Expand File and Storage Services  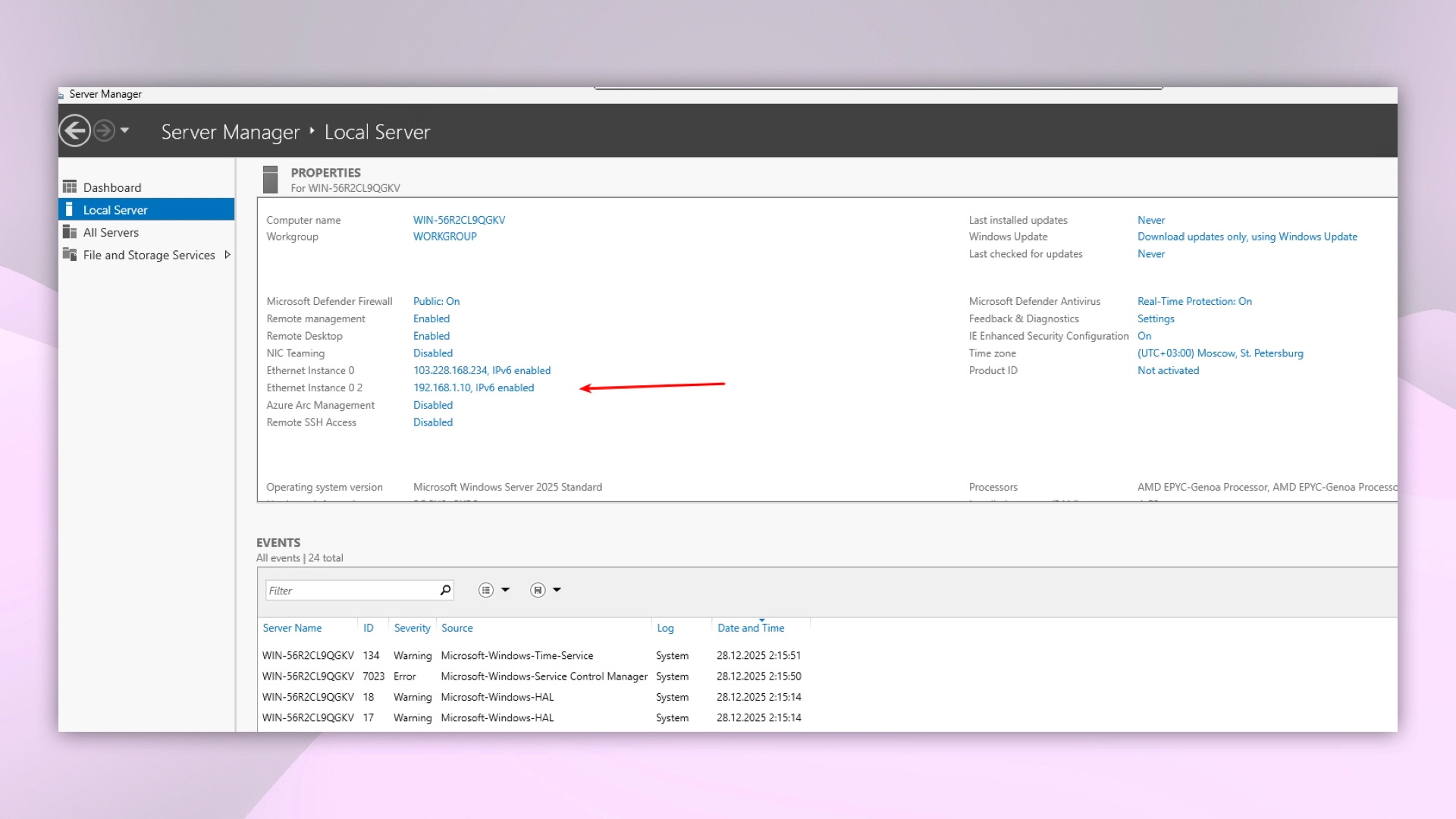click(x=227, y=255)
